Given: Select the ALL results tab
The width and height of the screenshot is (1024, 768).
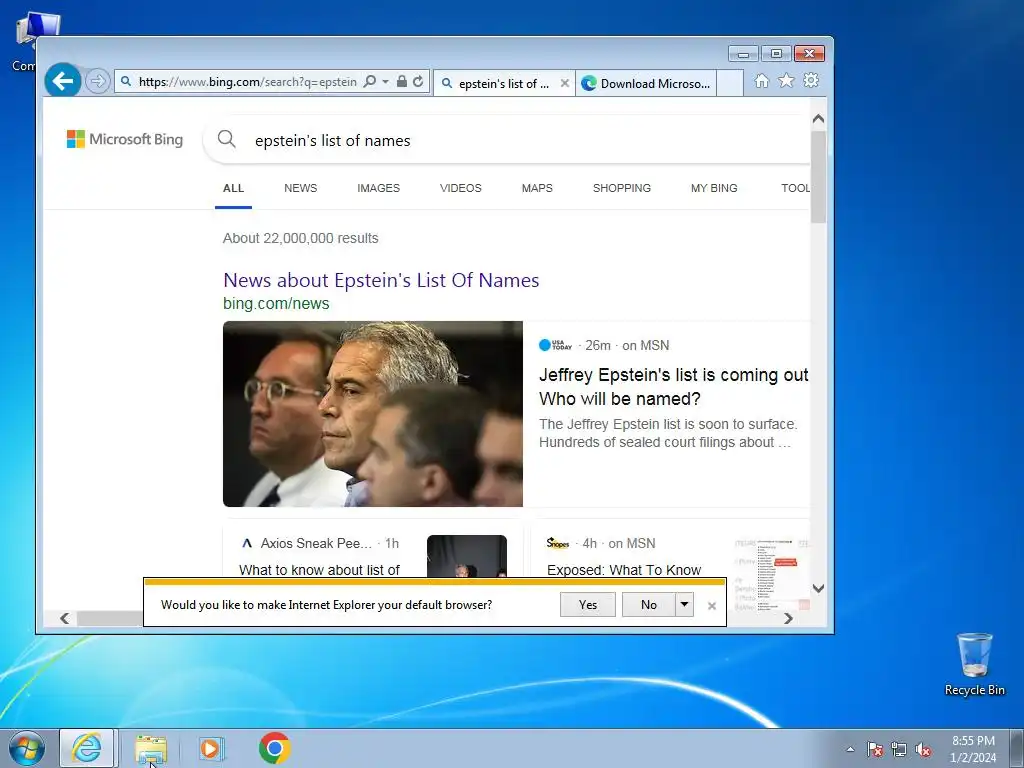Looking at the screenshot, I should point(233,188).
